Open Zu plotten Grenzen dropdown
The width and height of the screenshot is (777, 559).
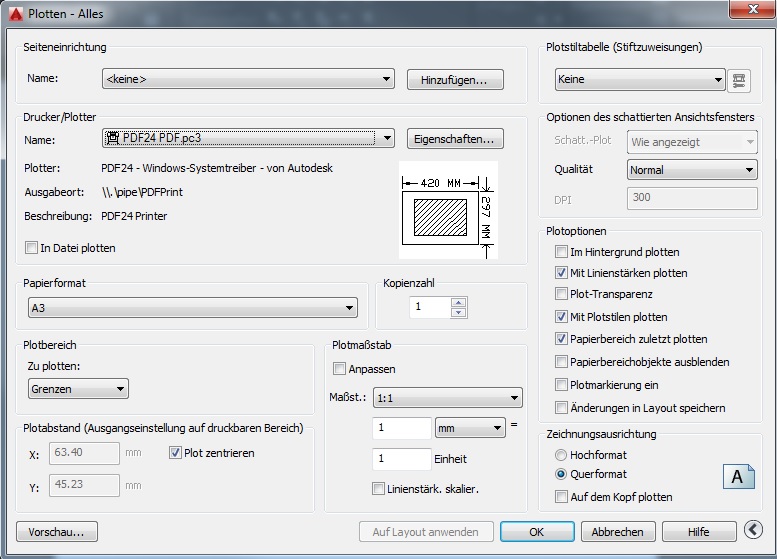[x=78, y=389]
